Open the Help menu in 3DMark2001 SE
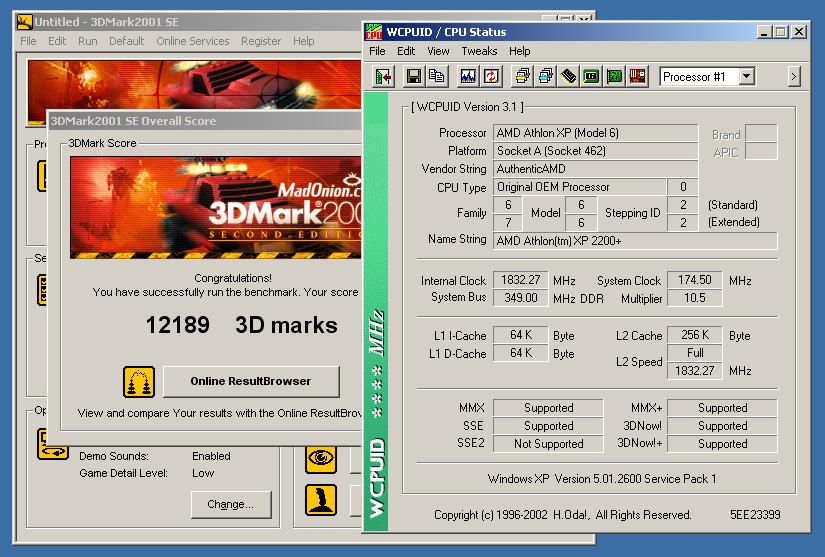 click(304, 41)
